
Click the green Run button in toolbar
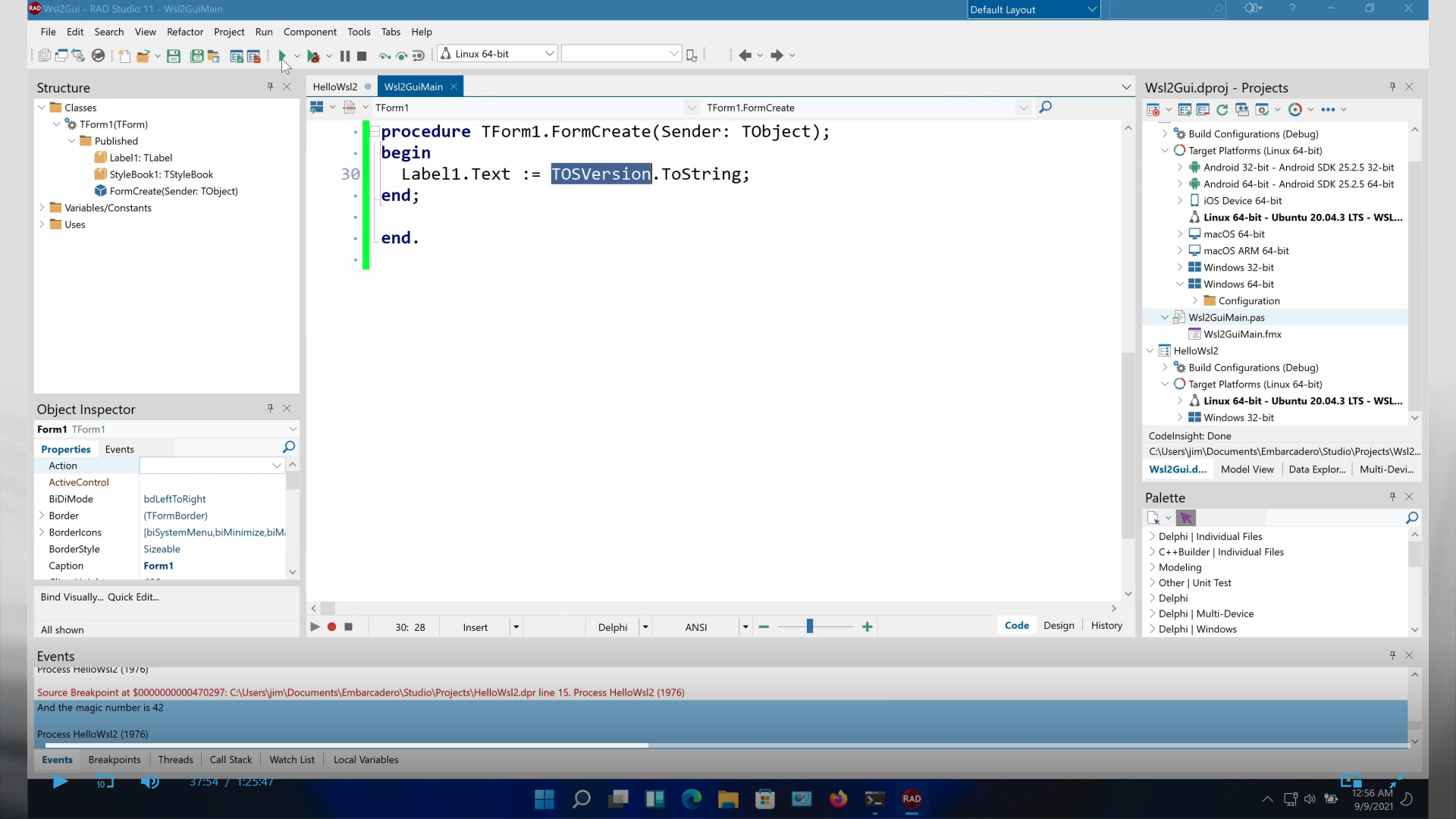pos(282,55)
